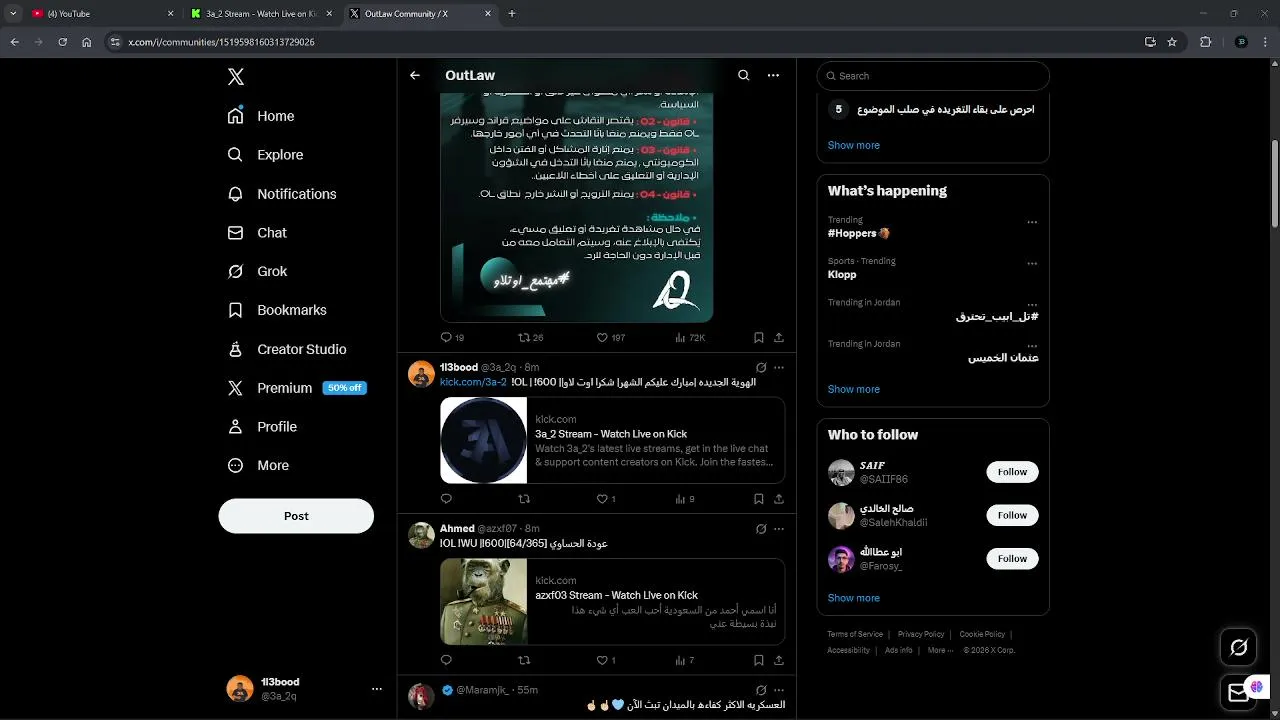
Task: Follow the SAIF account
Action: (1012, 472)
